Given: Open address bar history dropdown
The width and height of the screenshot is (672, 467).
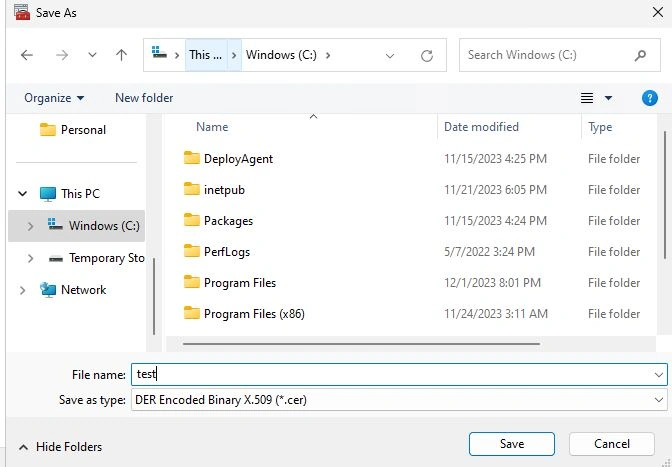Looking at the screenshot, I should point(390,56).
